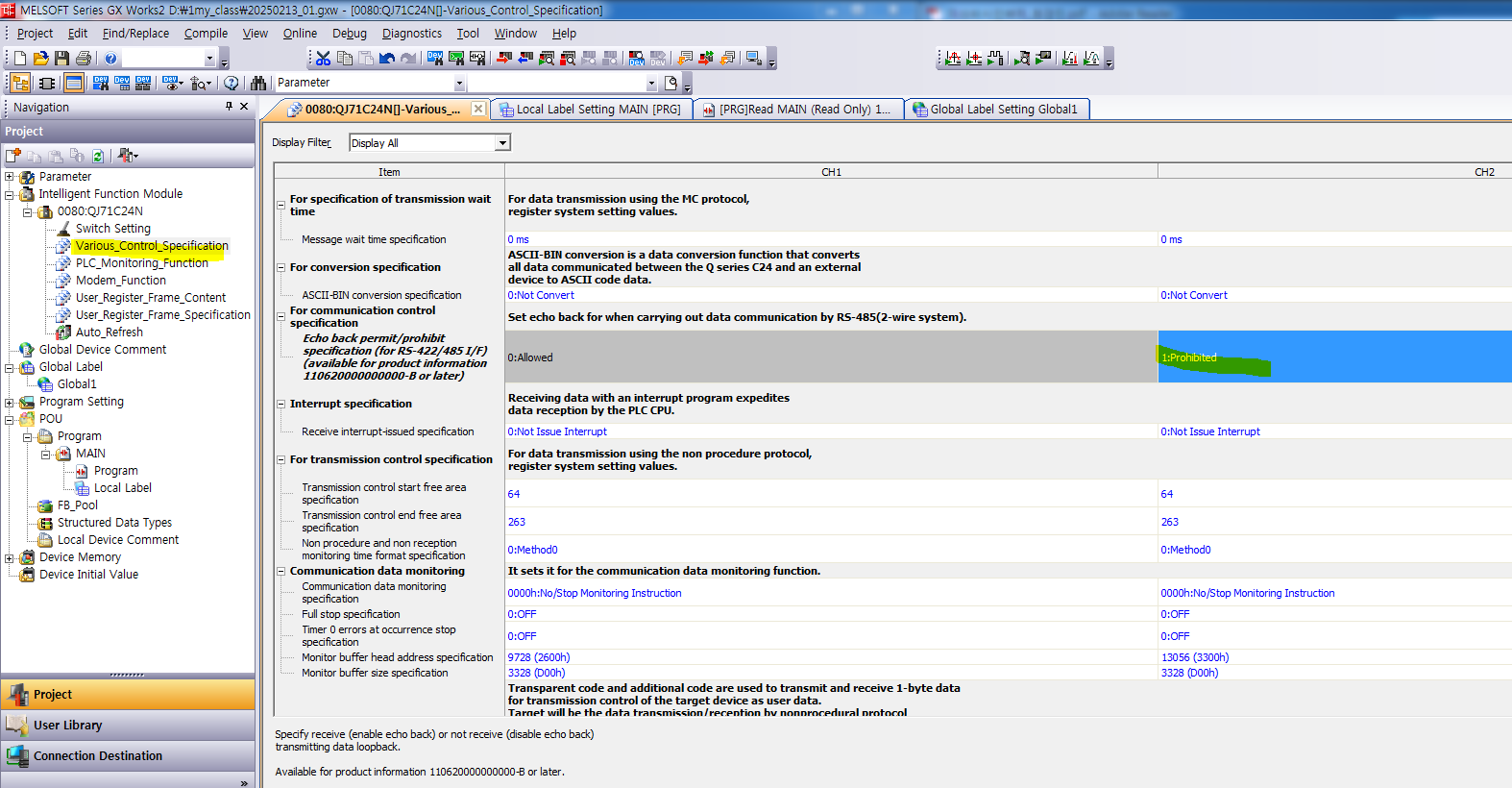The image size is (1512, 788).
Task: Click the PC monitor icon ending main toolbar
Action: click(753, 59)
